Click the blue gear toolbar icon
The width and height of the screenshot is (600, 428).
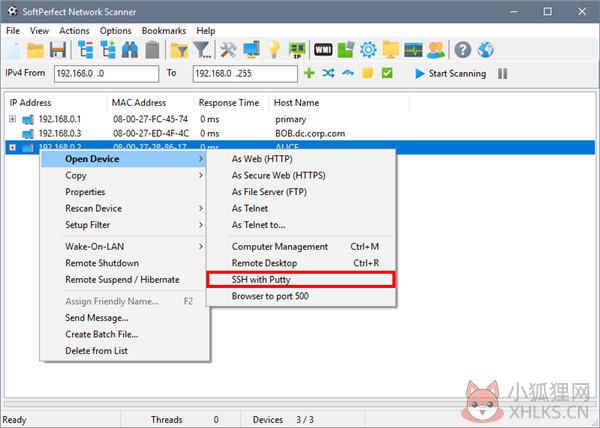(368, 50)
